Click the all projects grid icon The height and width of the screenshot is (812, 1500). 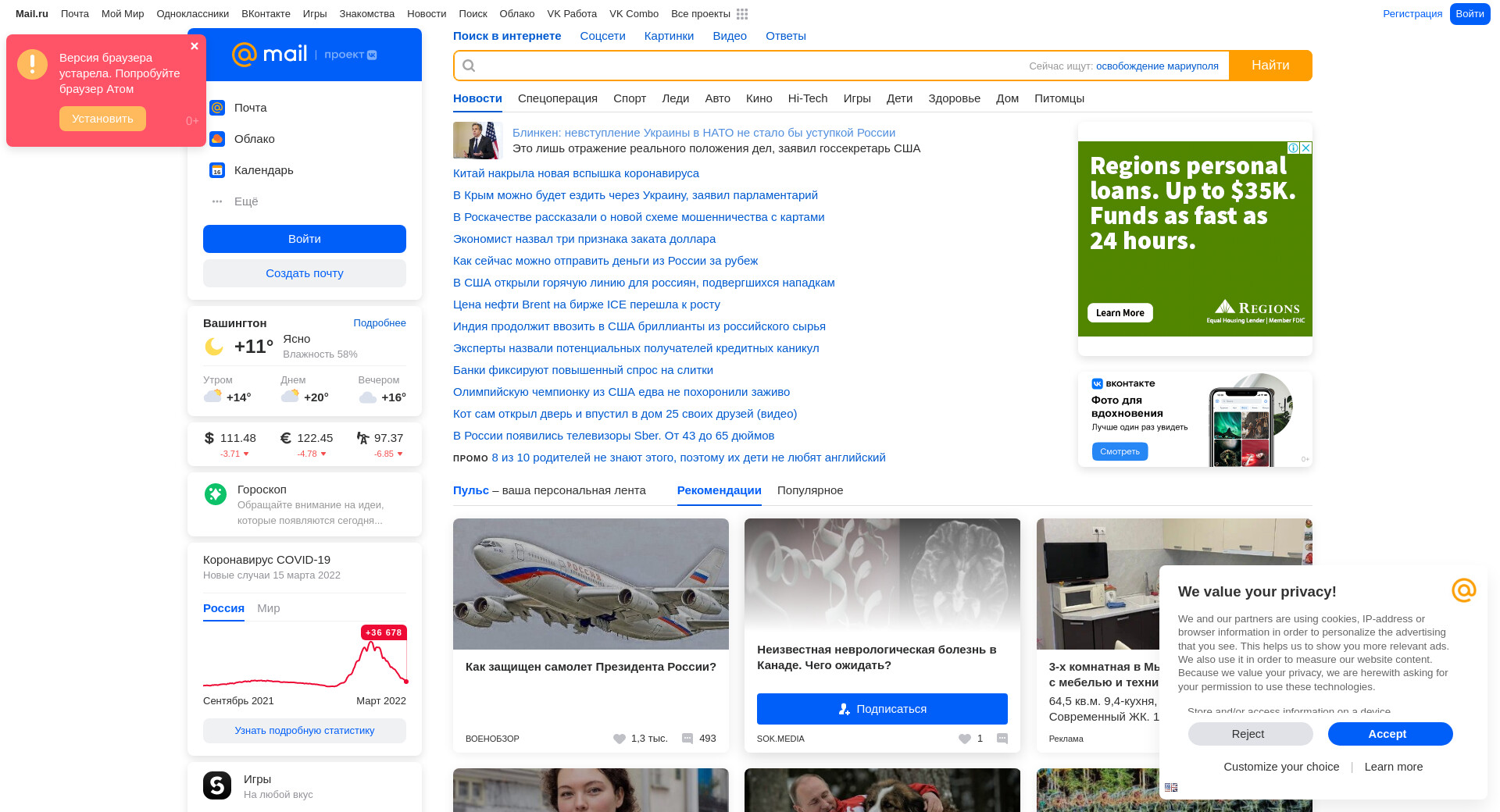(x=742, y=14)
